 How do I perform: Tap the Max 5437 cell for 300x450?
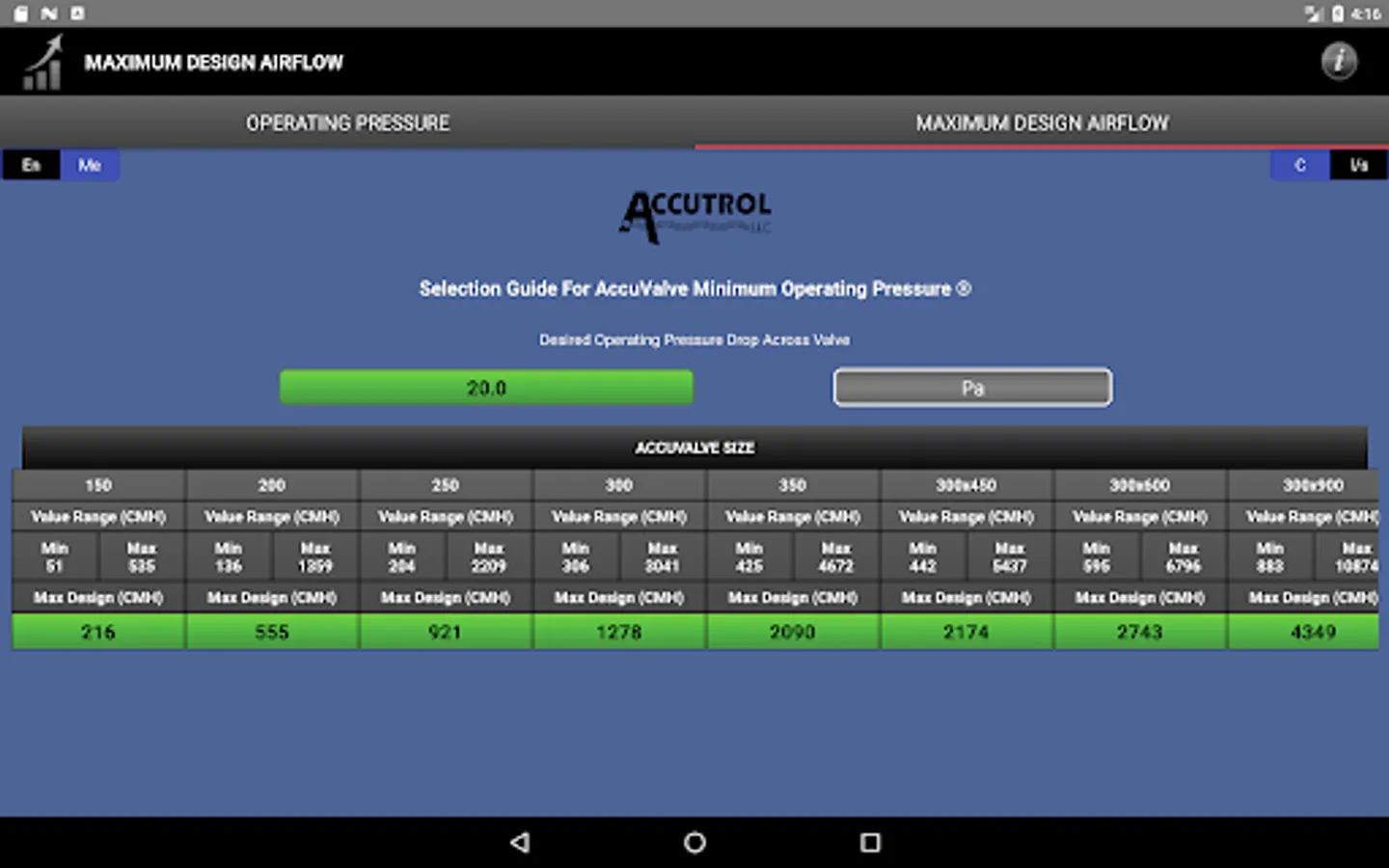click(1010, 556)
